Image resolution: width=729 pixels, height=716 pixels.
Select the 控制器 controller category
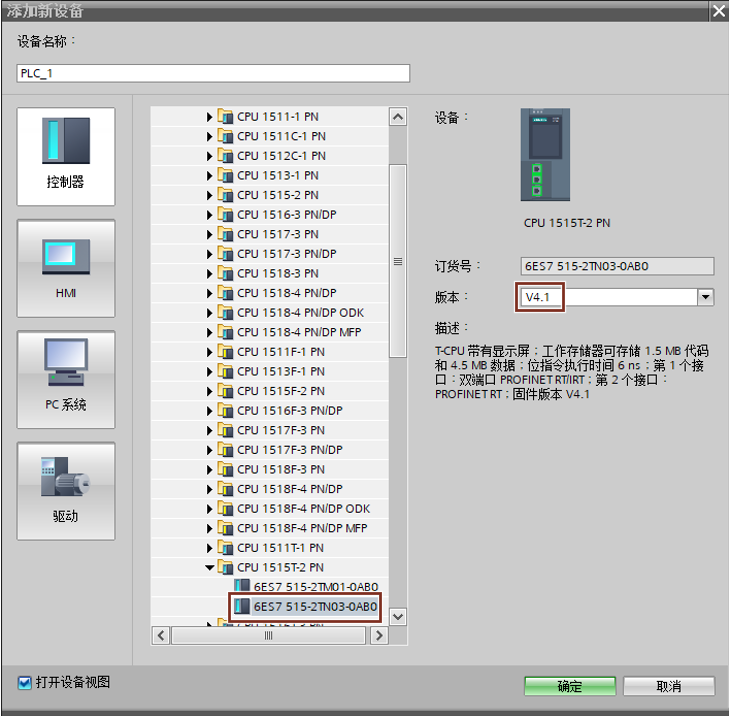(x=66, y=156)
